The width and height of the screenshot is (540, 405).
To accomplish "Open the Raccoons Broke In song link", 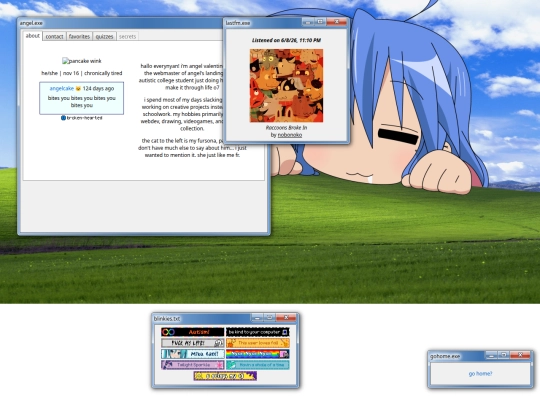I will 286,127.
